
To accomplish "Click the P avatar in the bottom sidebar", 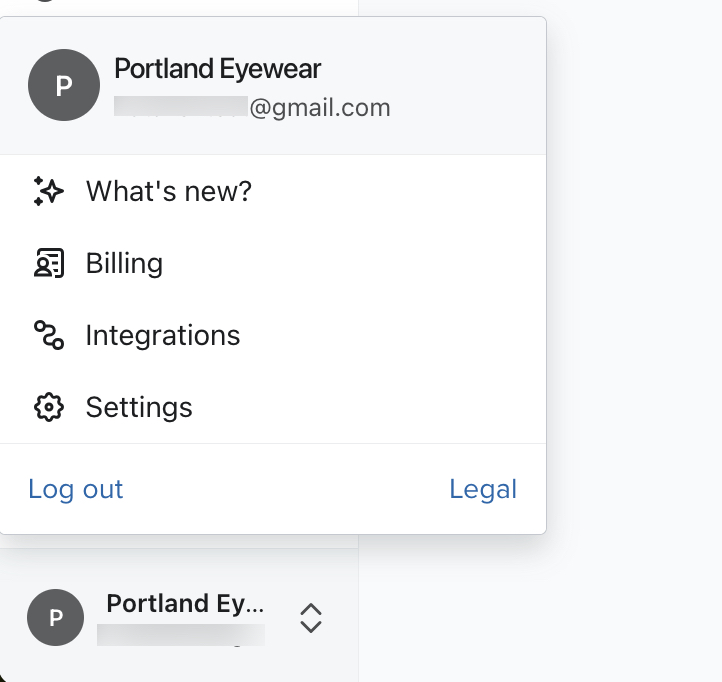I will click(x=56, y=618).
